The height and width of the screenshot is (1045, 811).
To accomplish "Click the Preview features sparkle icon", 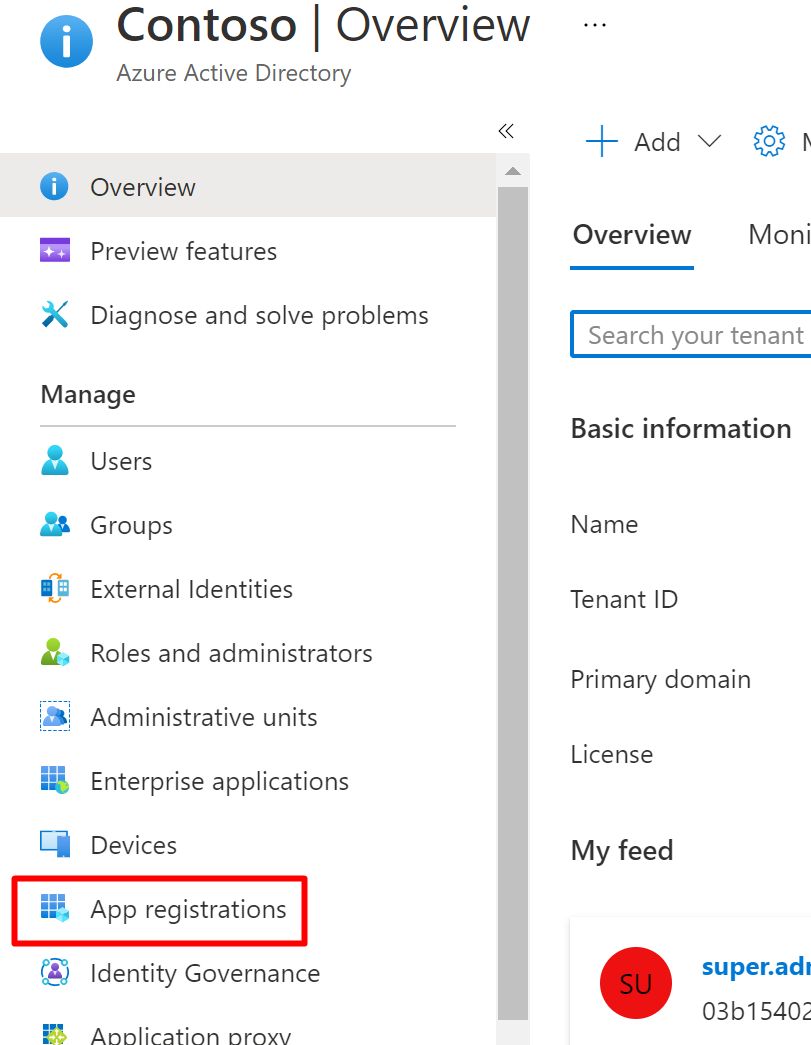I will point(55,251).
